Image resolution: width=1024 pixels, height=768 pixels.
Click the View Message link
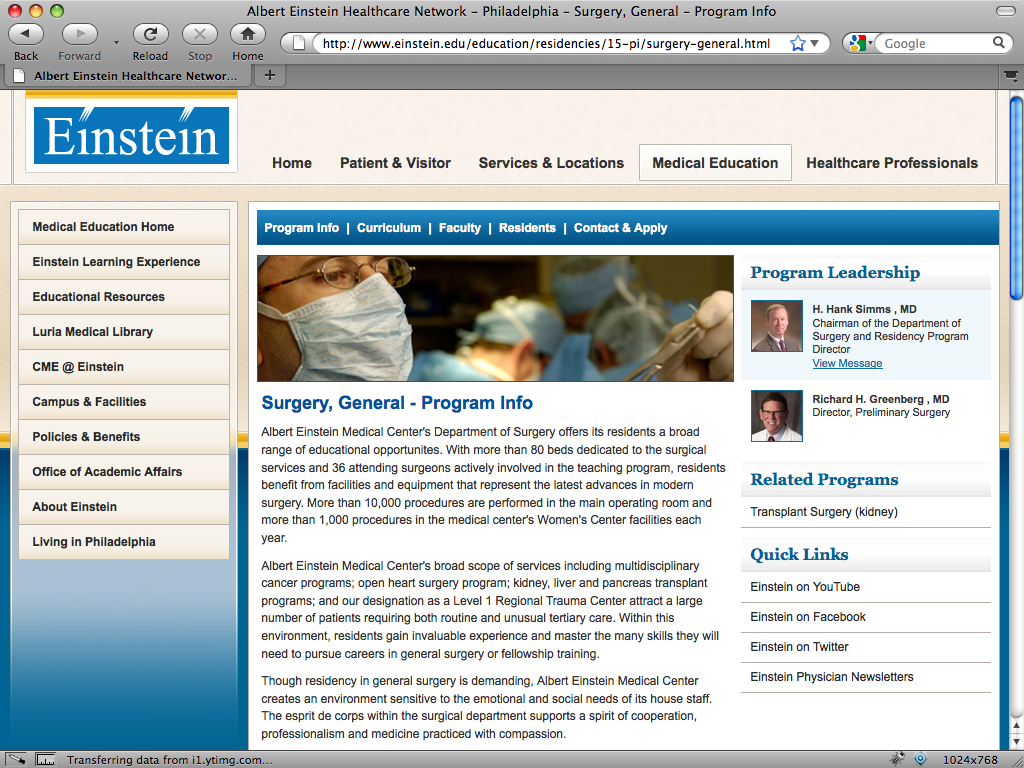tap(847, 363)
